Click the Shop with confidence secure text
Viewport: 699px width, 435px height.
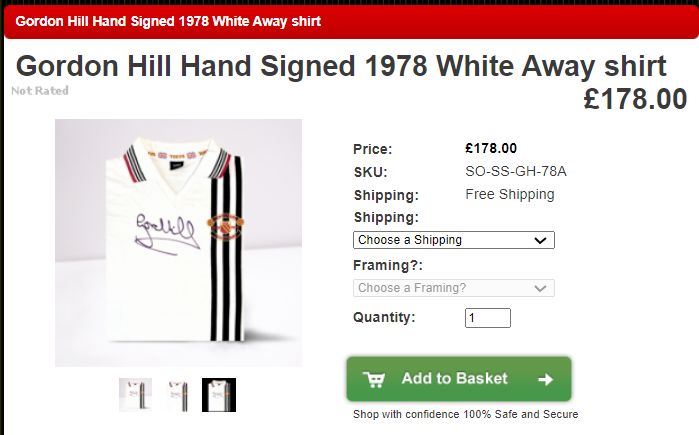click(x=465, y=414)
